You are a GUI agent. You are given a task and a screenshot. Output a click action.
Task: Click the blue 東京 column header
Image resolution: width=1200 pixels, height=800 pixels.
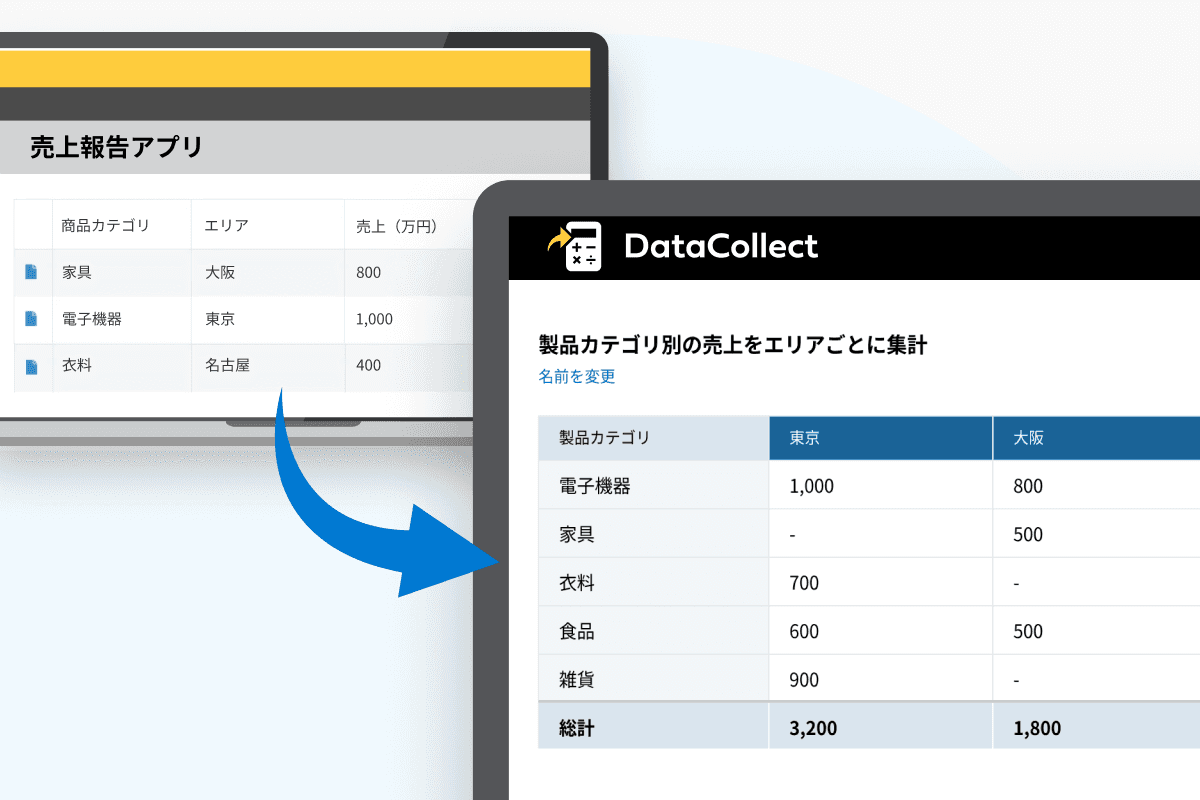(x=880, y=438)
